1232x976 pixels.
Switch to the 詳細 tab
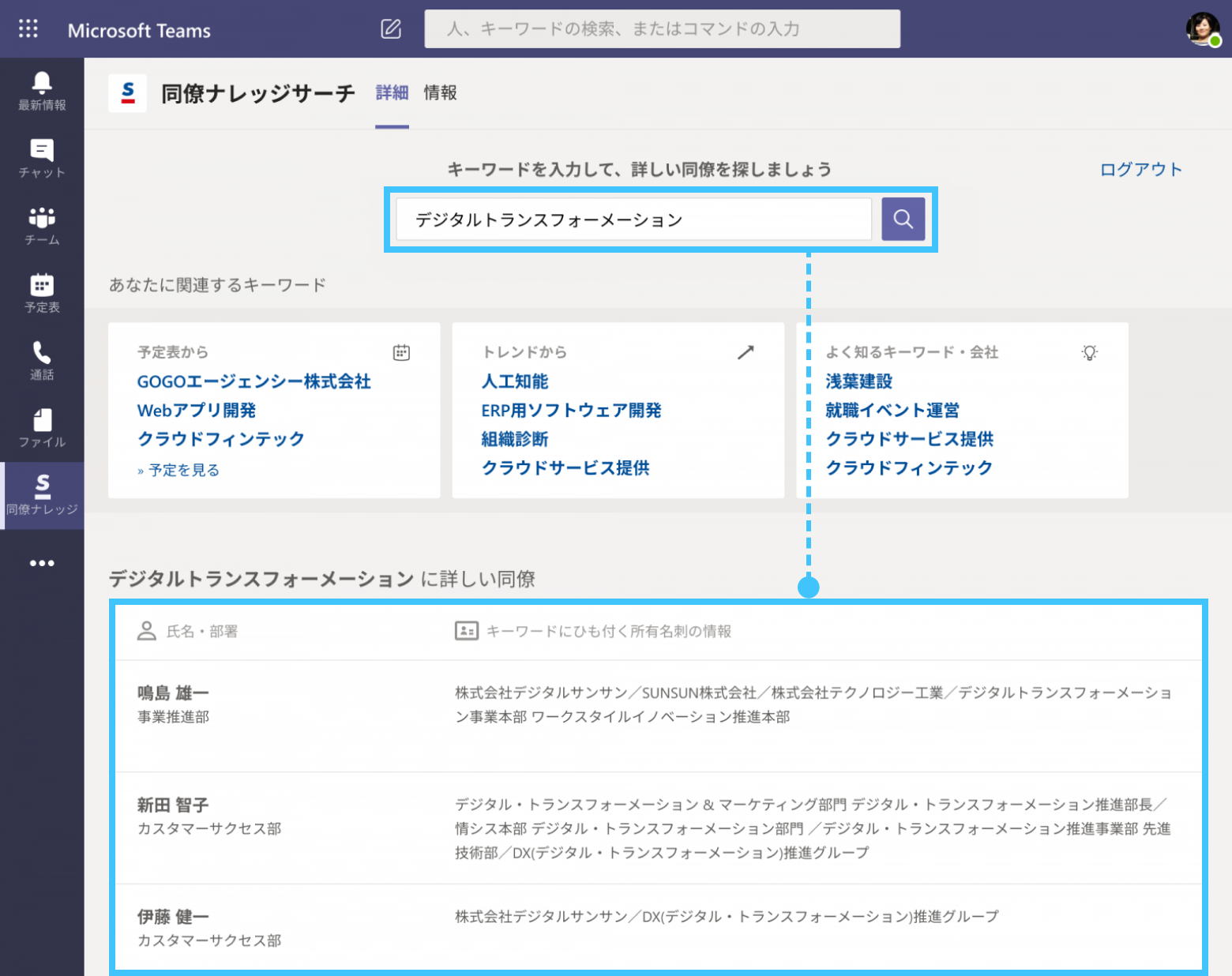tap(392, 93)
